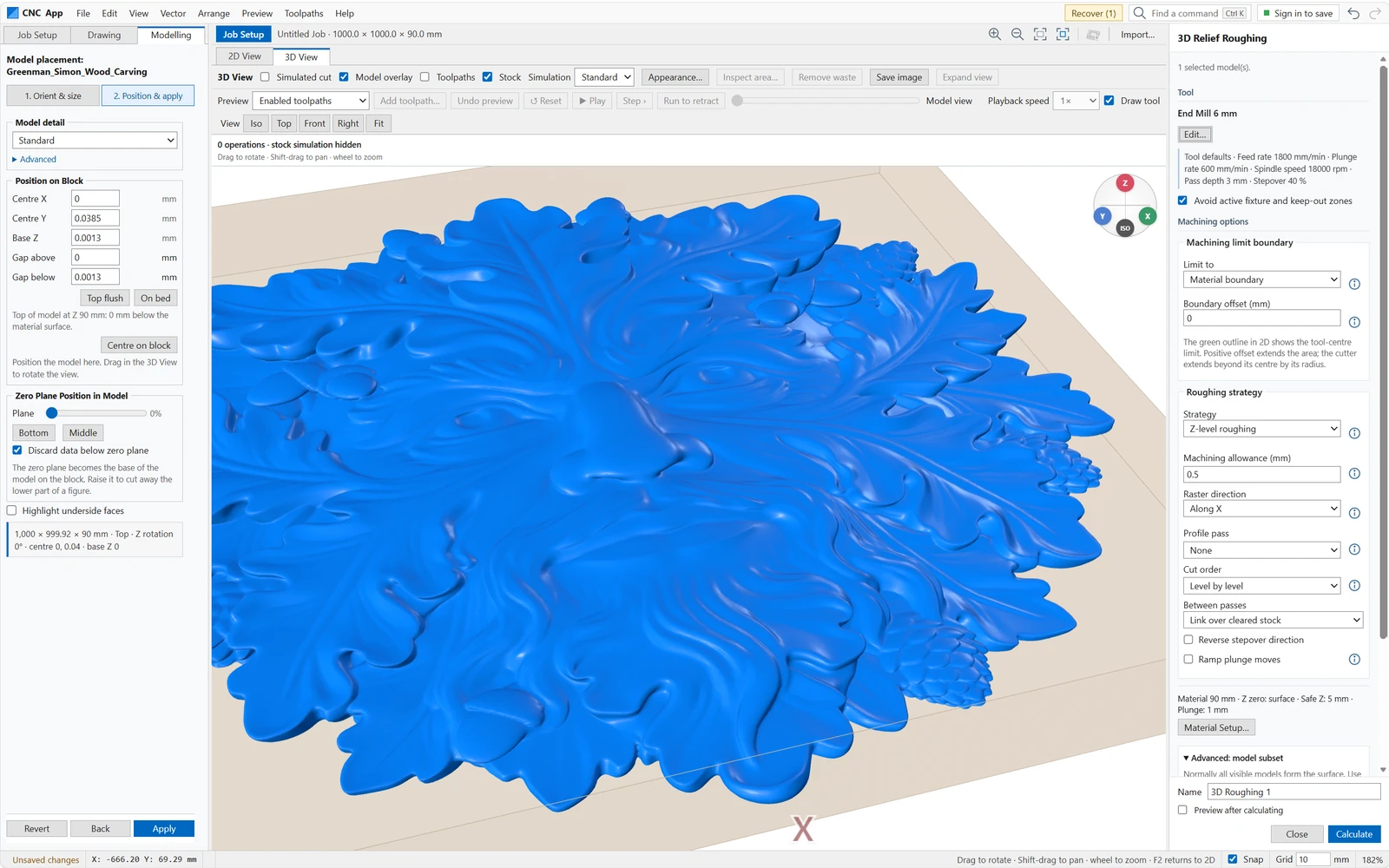Click the Centre on block button

139,345
